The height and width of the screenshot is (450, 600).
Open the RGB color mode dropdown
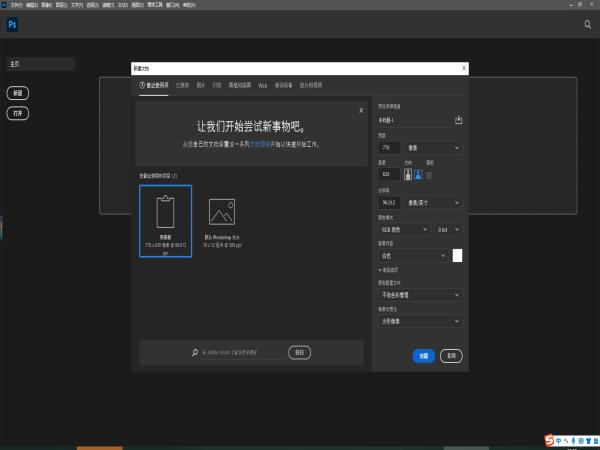pos(404,229)
